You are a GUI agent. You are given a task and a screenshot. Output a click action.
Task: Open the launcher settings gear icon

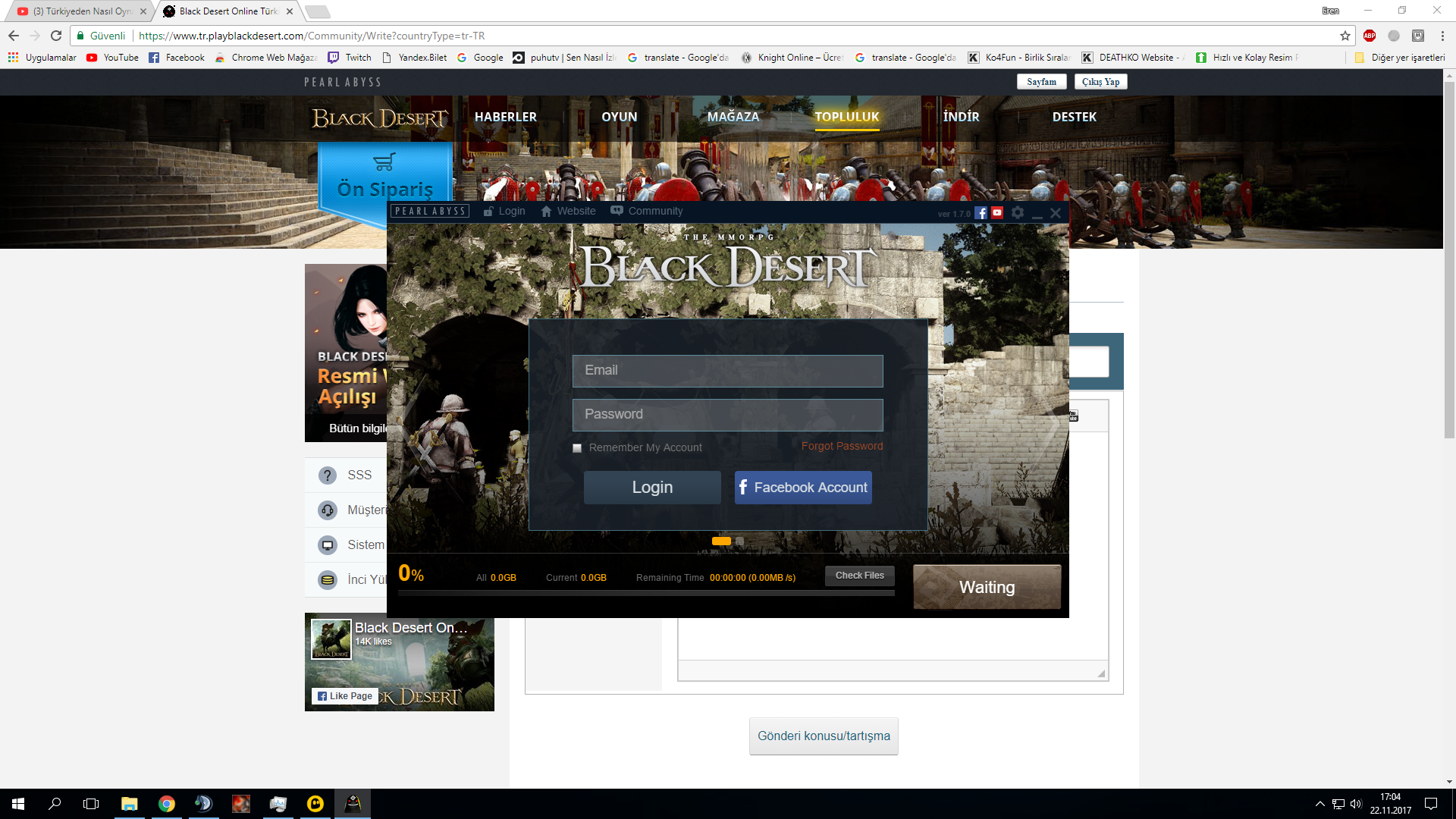tap(1018, 212)
